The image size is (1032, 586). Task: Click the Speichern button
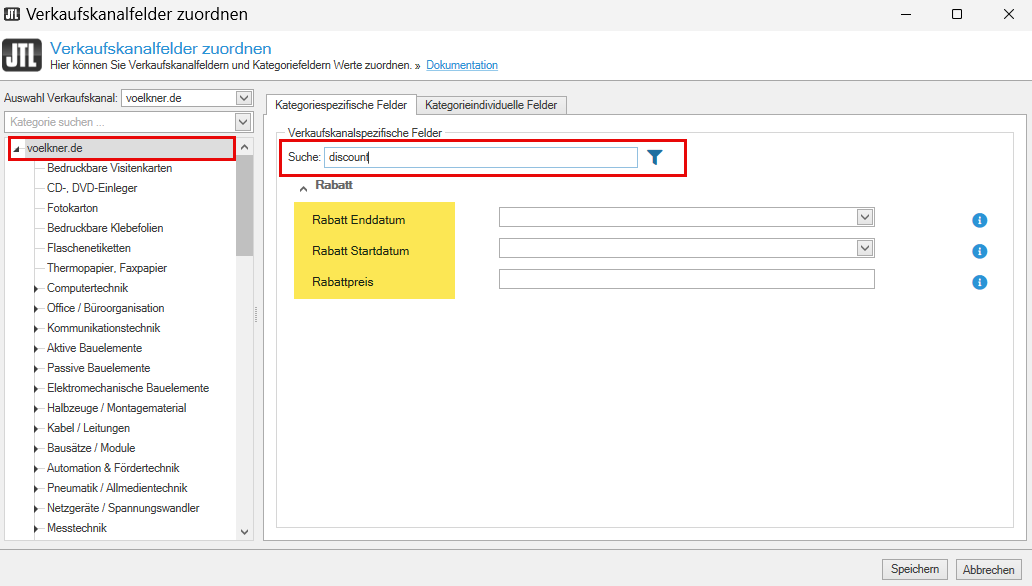[914, 569]
